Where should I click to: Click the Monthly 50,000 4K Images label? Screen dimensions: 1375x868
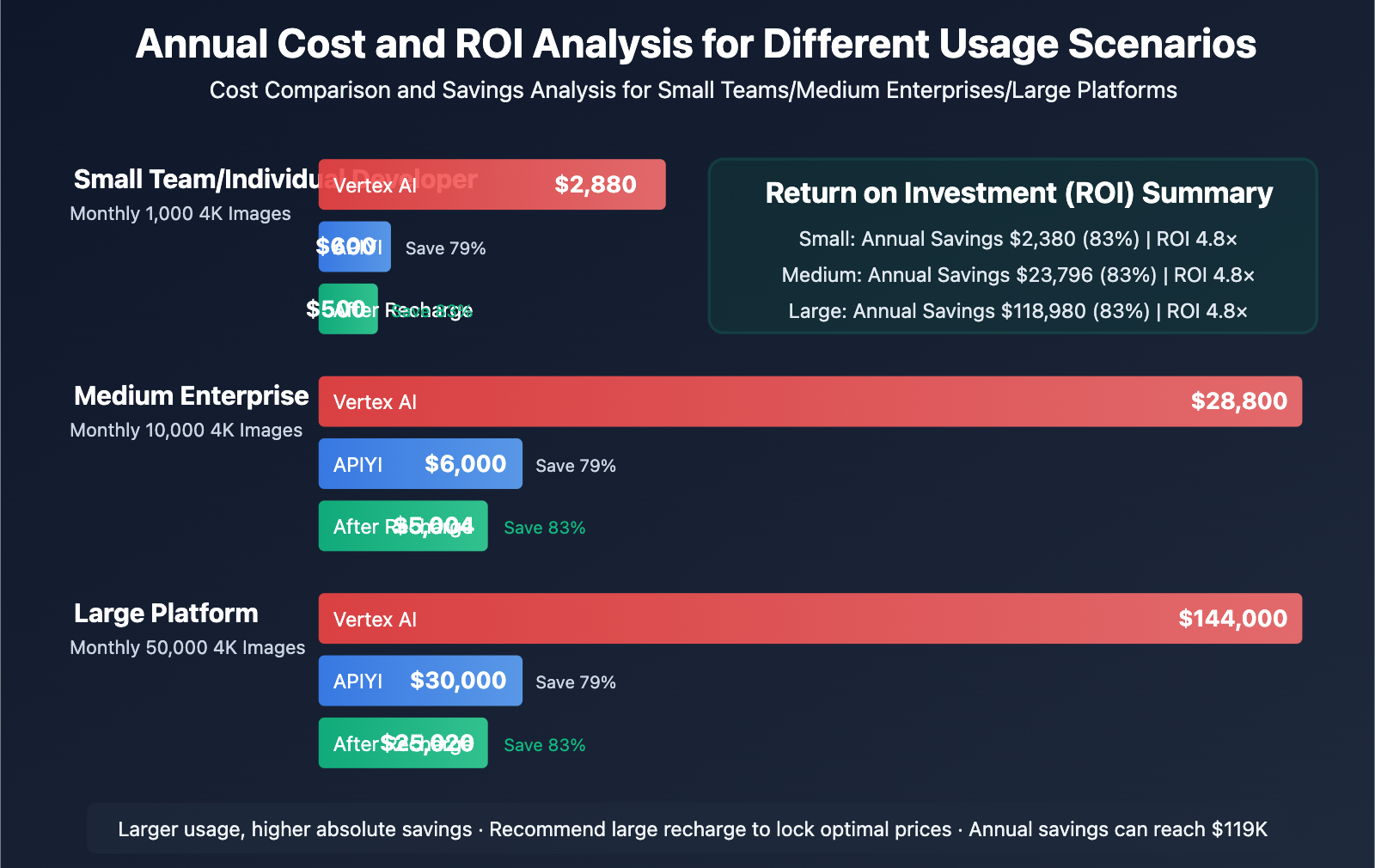click(187, 648)
